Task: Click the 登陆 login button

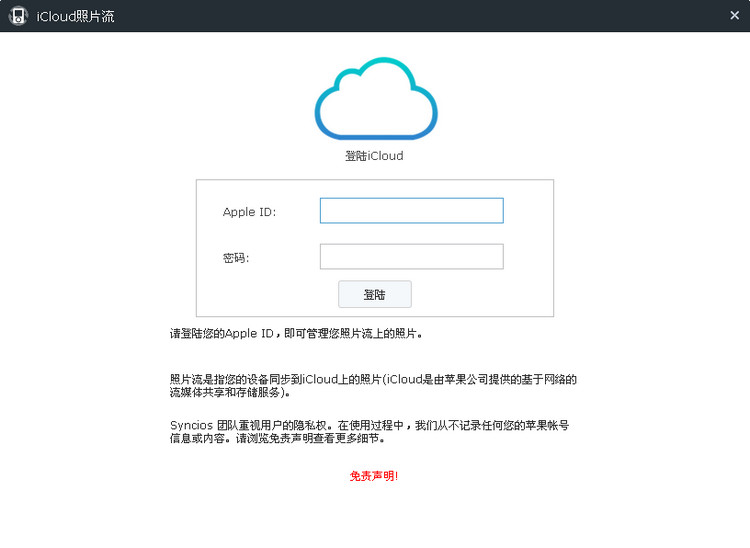Action: pyautogui.click(x=375, y=294)
